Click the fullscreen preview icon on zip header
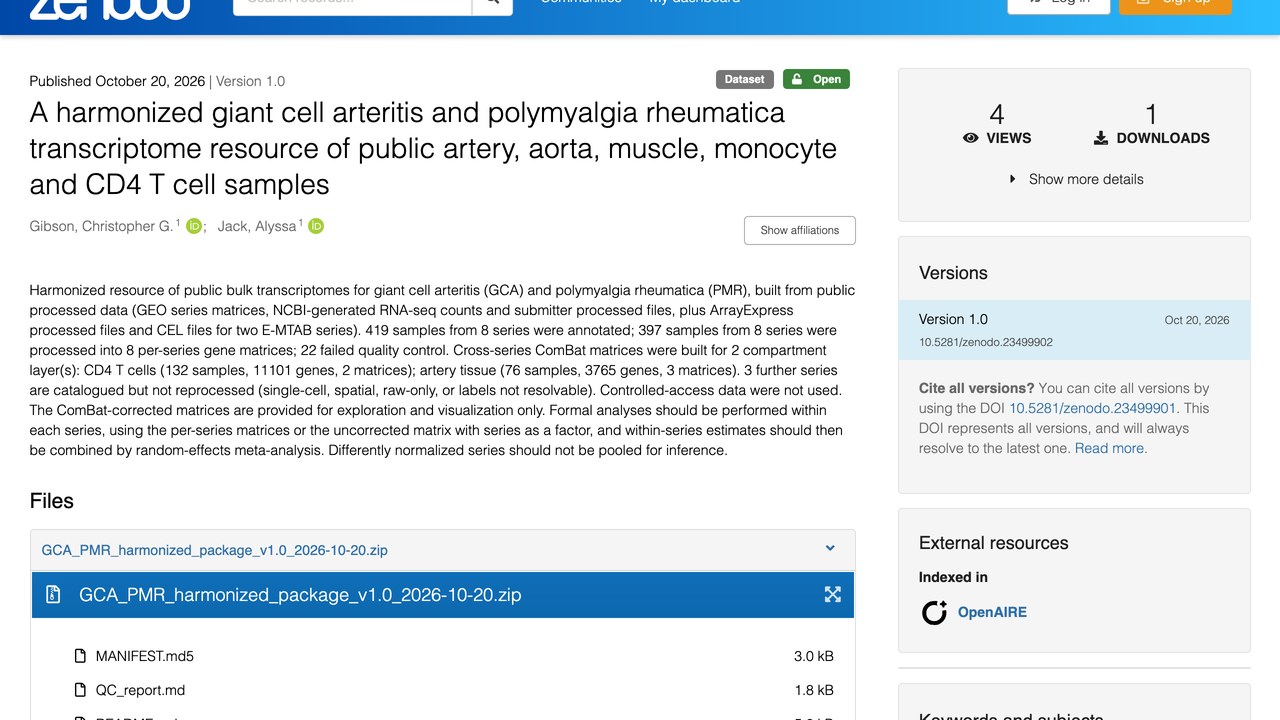Image resolution: width=1280 pixels, height=720 pixels. pyautogui.click(x=832, y=595)
